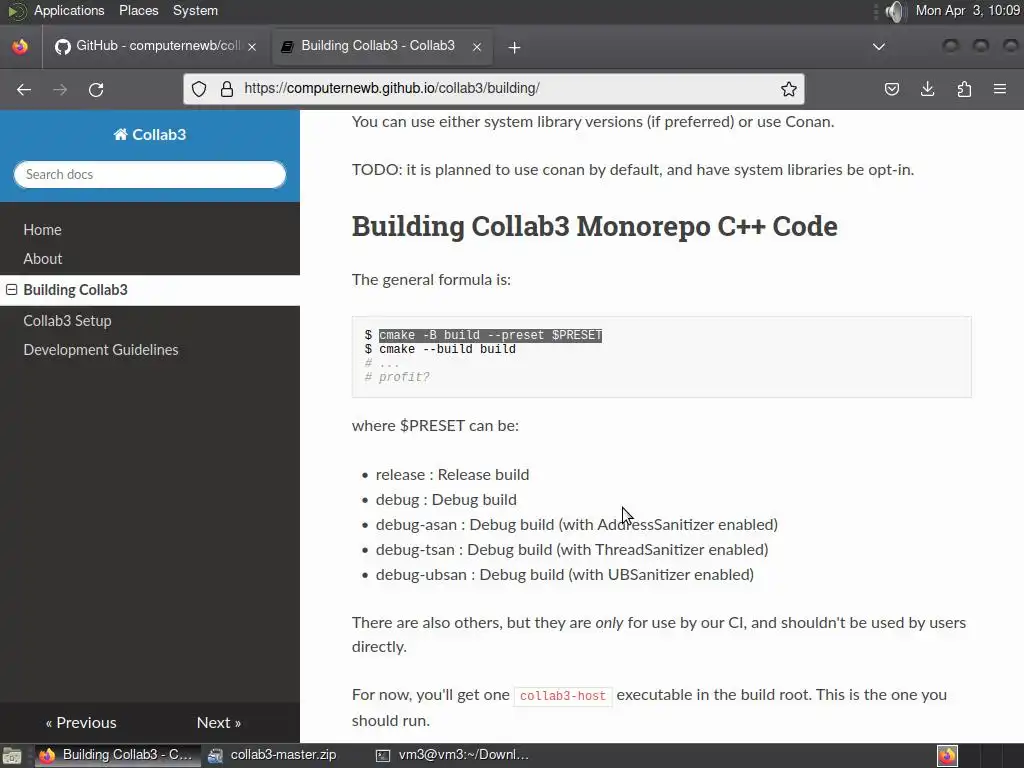This screenshot has height=768, width=1024.
Task: Open the Building Collab3 sidebar entry
Action: click(76, 290)
